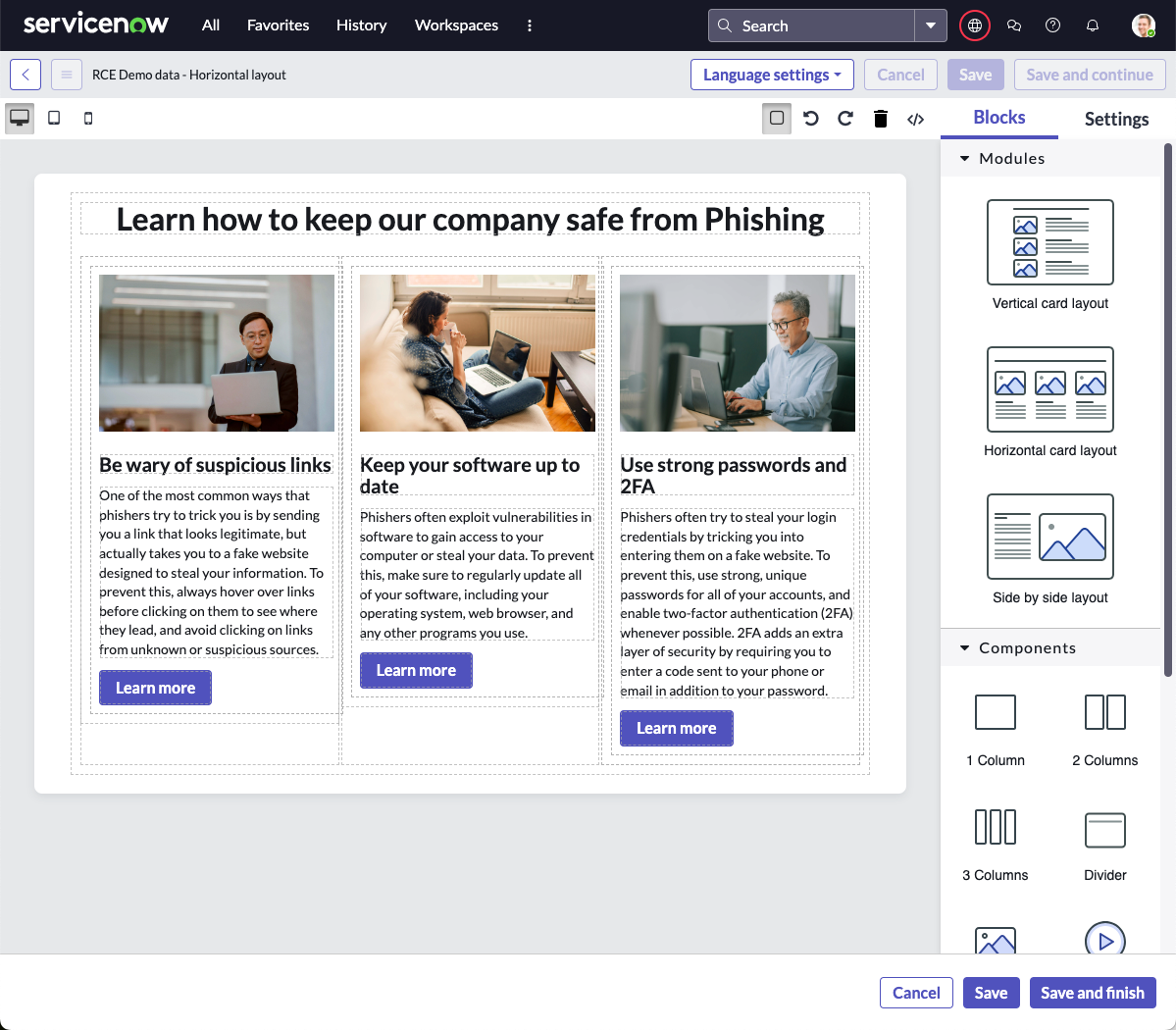Add the 3 Columns component
The width and height of the screenshot is (1176, 1030).
point(996,845)
